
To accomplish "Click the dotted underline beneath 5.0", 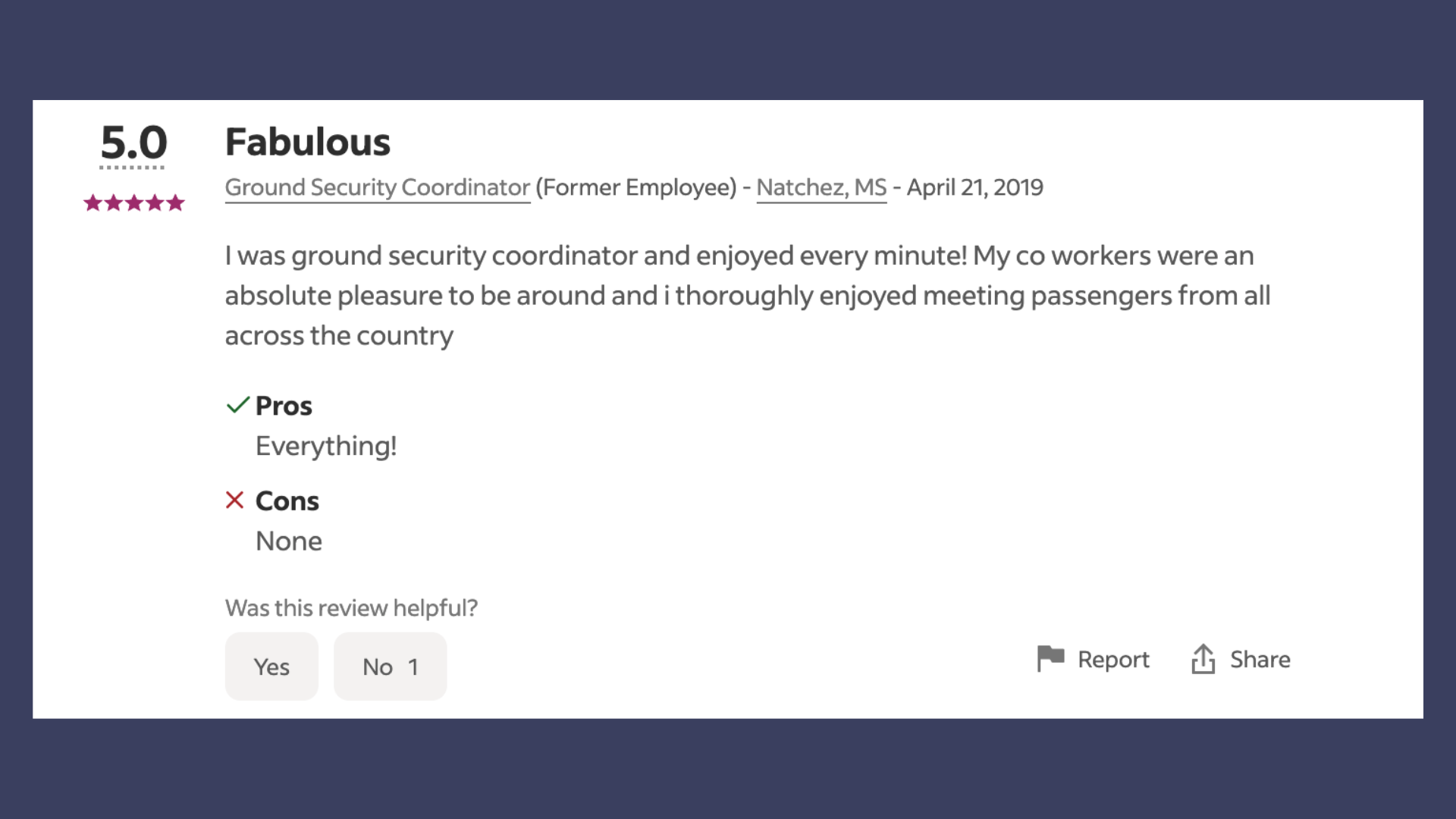I will point(133,167).
